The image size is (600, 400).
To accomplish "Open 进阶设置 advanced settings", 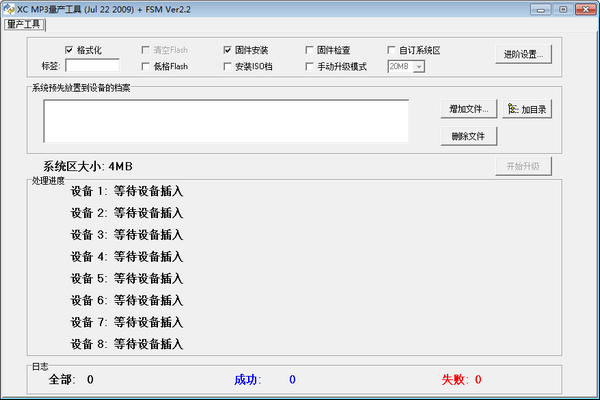I will (x=522, y=55).
